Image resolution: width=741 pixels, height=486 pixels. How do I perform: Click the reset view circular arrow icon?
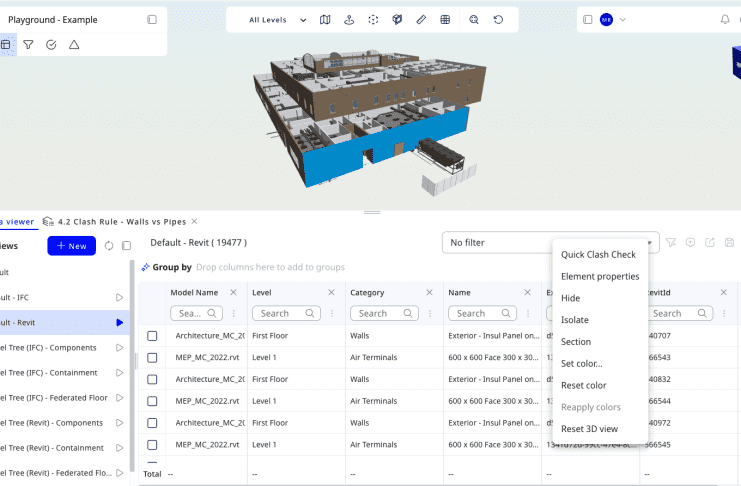point(498,19)
